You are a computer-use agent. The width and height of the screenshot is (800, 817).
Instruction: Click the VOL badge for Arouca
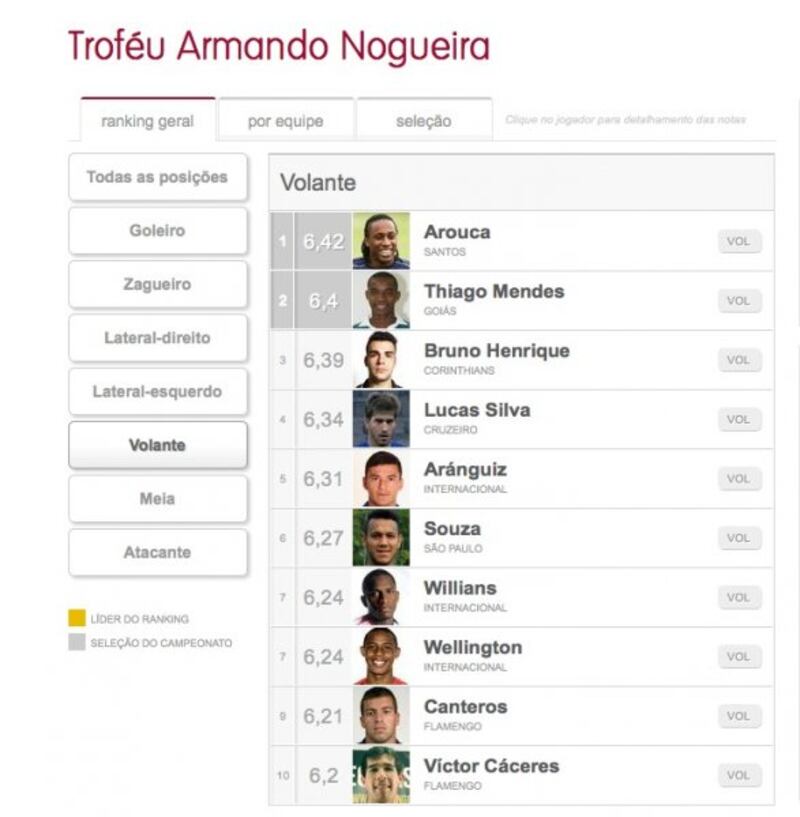tap(739, 241)
